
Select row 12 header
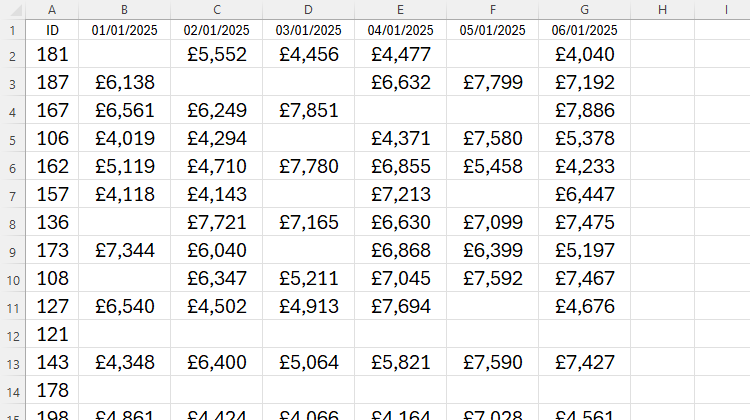point(13,334)
